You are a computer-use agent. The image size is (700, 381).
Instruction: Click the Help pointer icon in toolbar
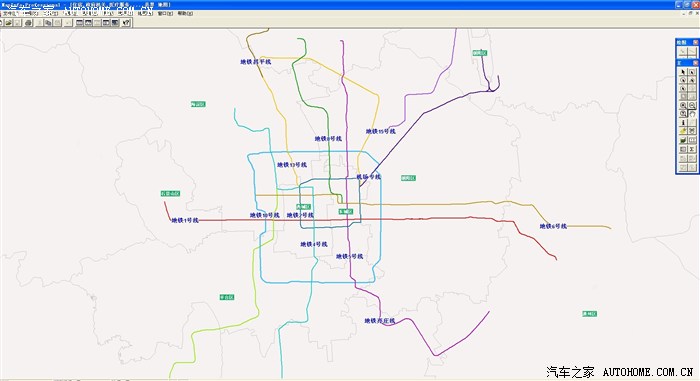click(x=126, y=22)
